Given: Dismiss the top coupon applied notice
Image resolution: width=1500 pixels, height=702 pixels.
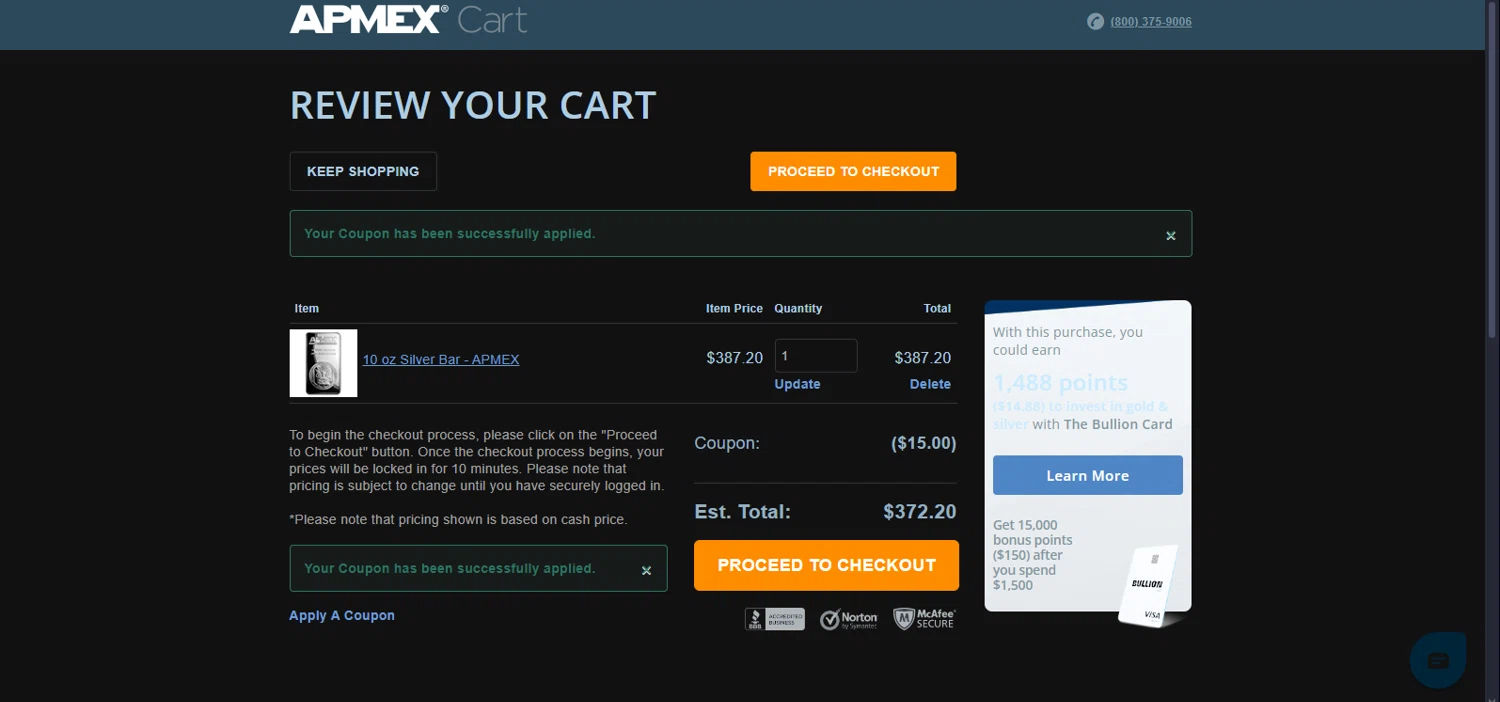Looking at the screenshot, I should 1171,236.
